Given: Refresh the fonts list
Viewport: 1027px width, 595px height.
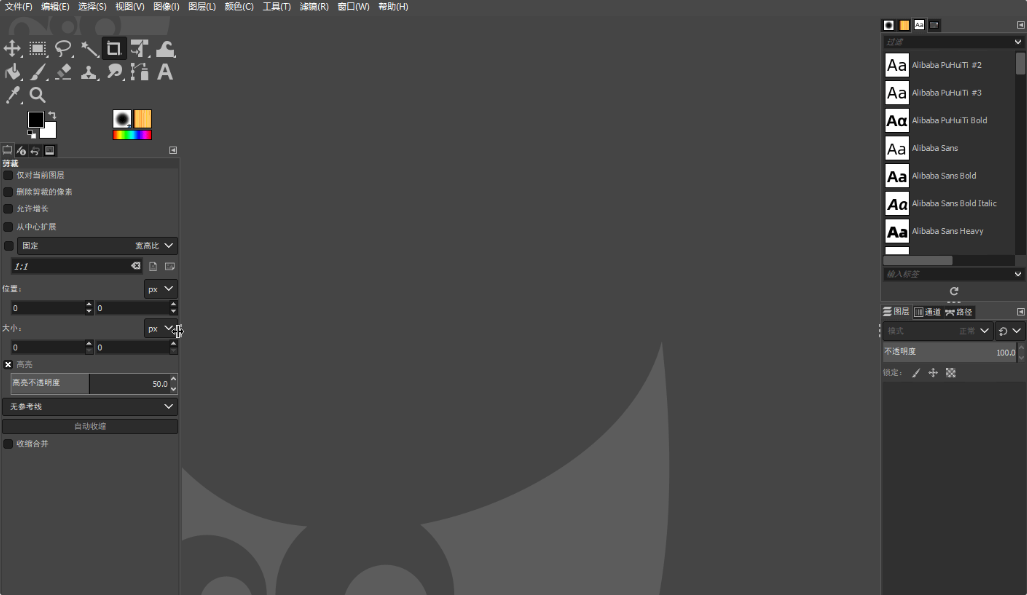Looking at the screenshot, I should 954,291.
